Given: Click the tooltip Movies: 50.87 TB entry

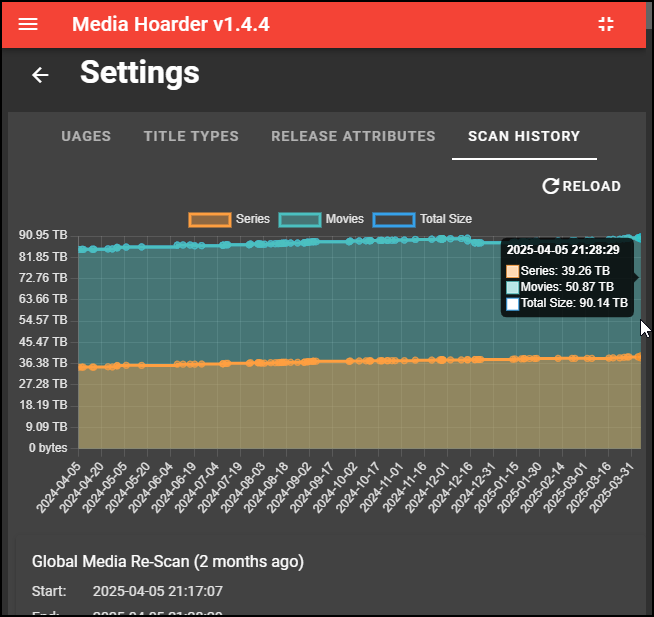Looking at the screenshot, I should pyautogui.click(x=560, y=287).
